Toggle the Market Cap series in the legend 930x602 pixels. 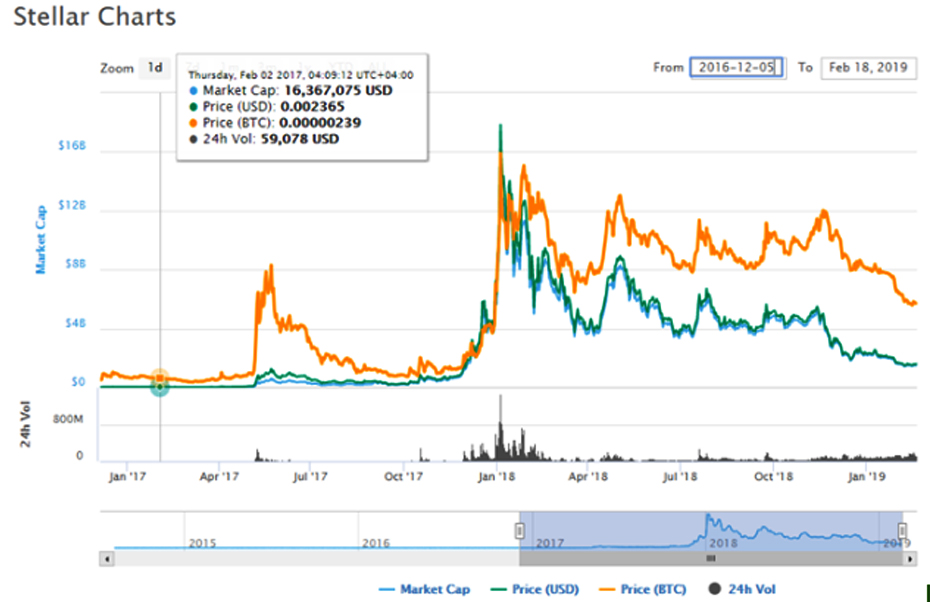click(x=424, y=589)
